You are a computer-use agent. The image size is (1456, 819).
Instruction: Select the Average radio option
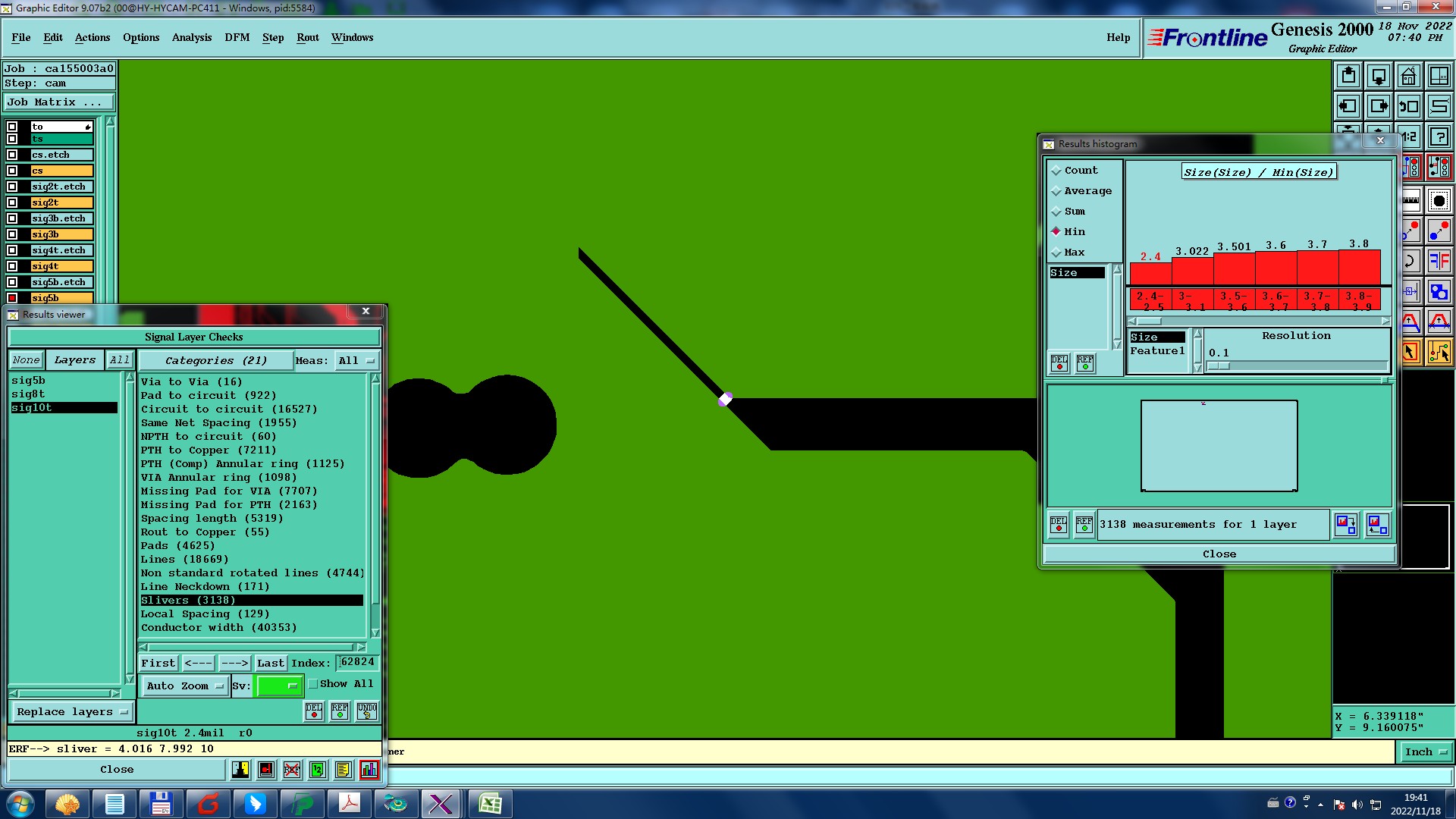[1081, 191]
